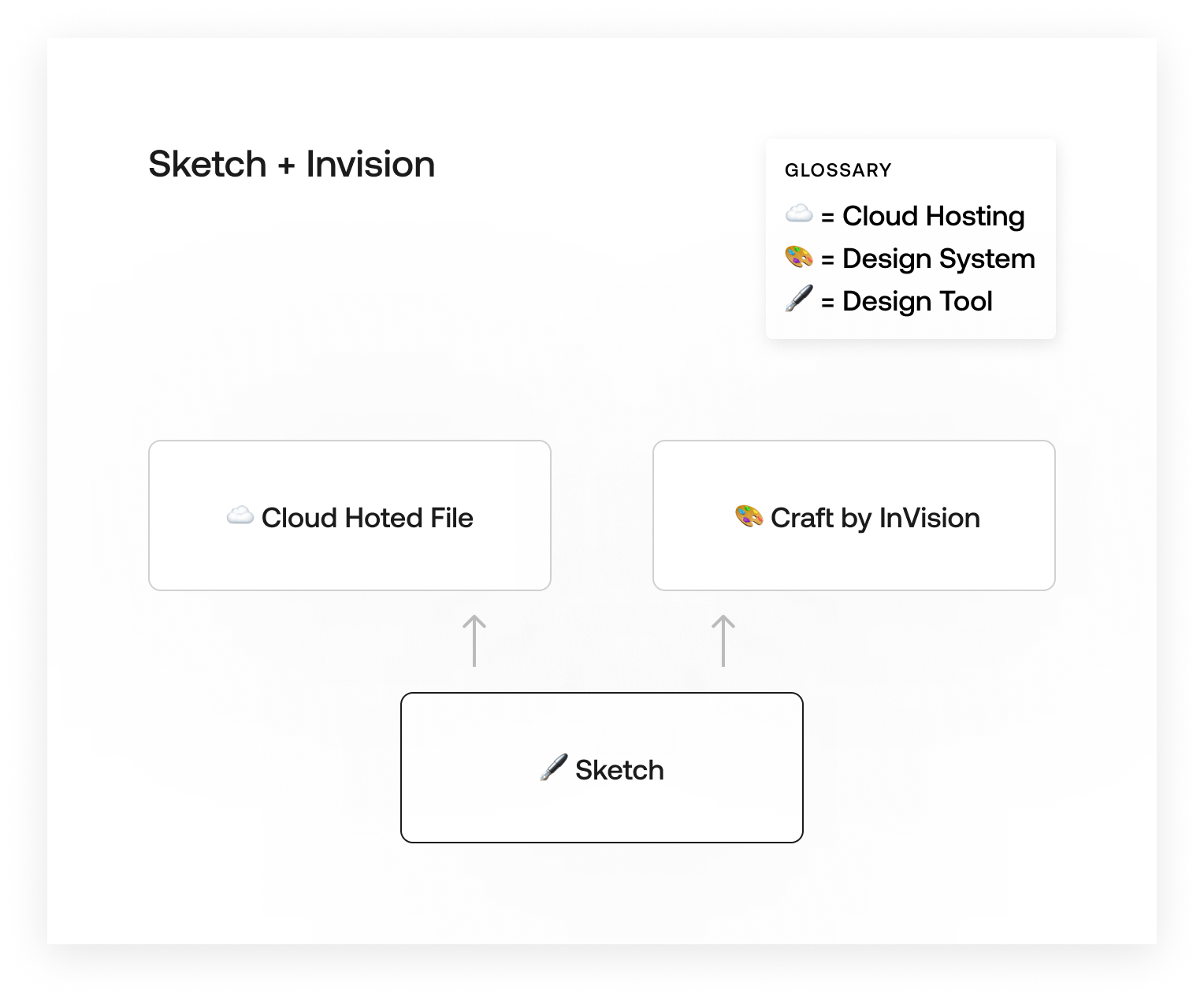Select the pen icon beside the Sketch label
The width and height of the screenshot is (1204, 1001).
(x=554, y=768)
